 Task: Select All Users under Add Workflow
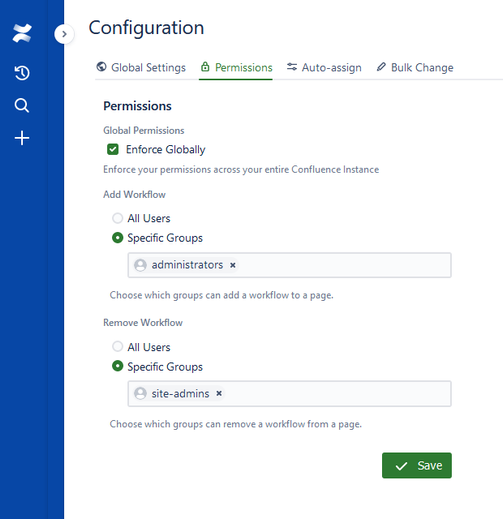pos(117,218)
